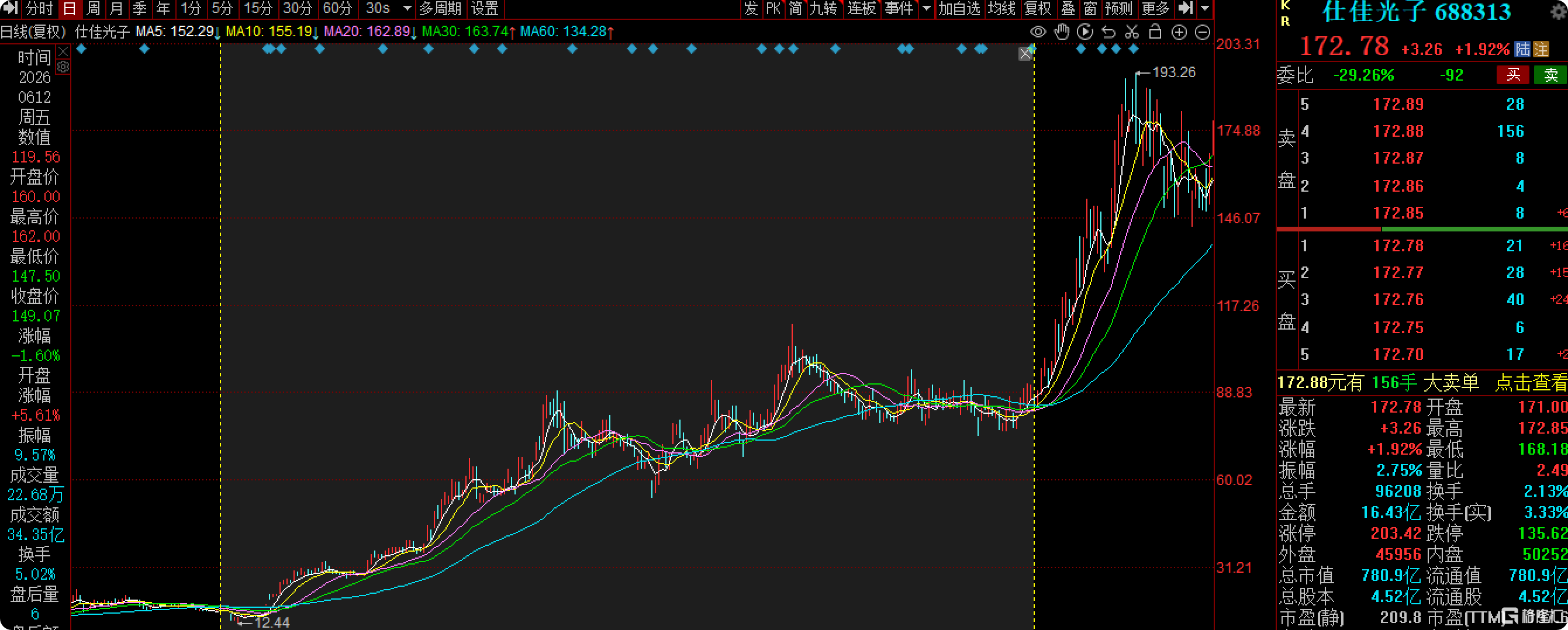Click the small gear icon under info-panel X
The height and width of the screenshot is (630, 1568).
[x=63, y=67]
